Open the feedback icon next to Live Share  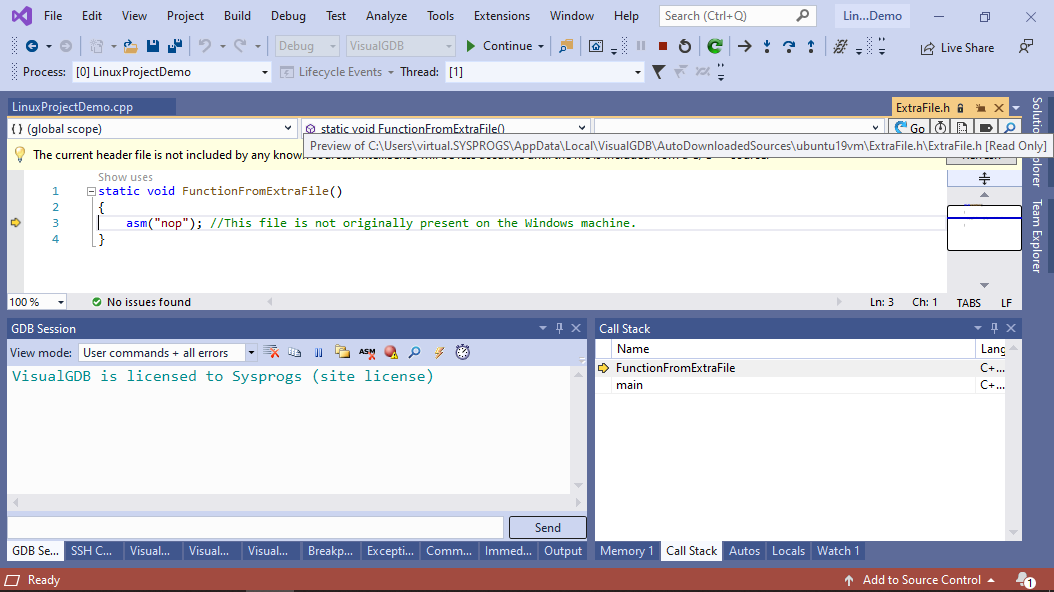[1025, 47]
